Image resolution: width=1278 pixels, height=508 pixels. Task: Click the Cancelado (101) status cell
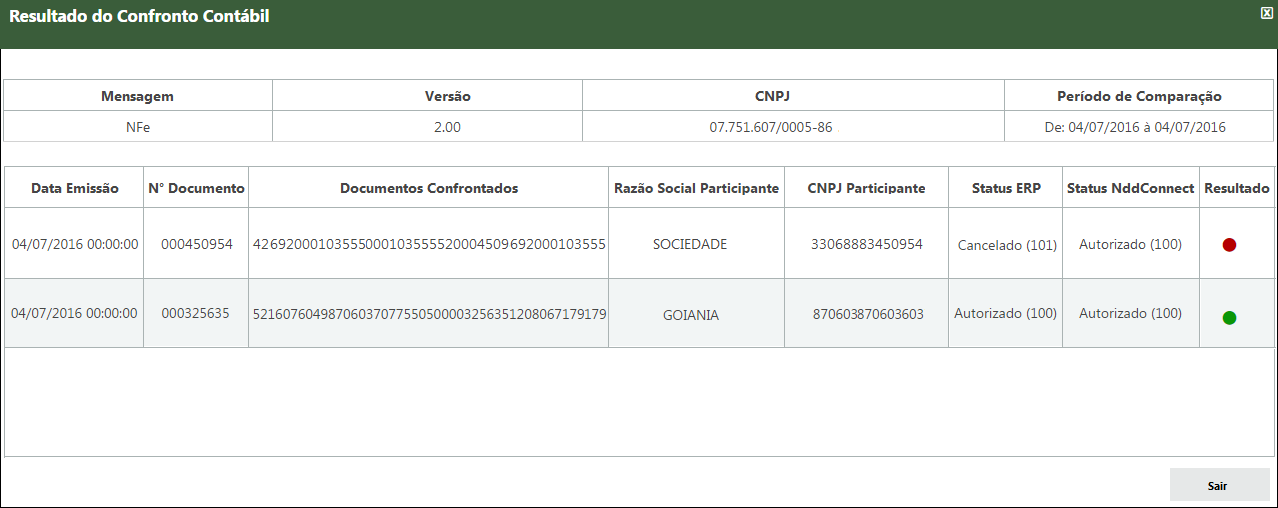click(1007, 245)
